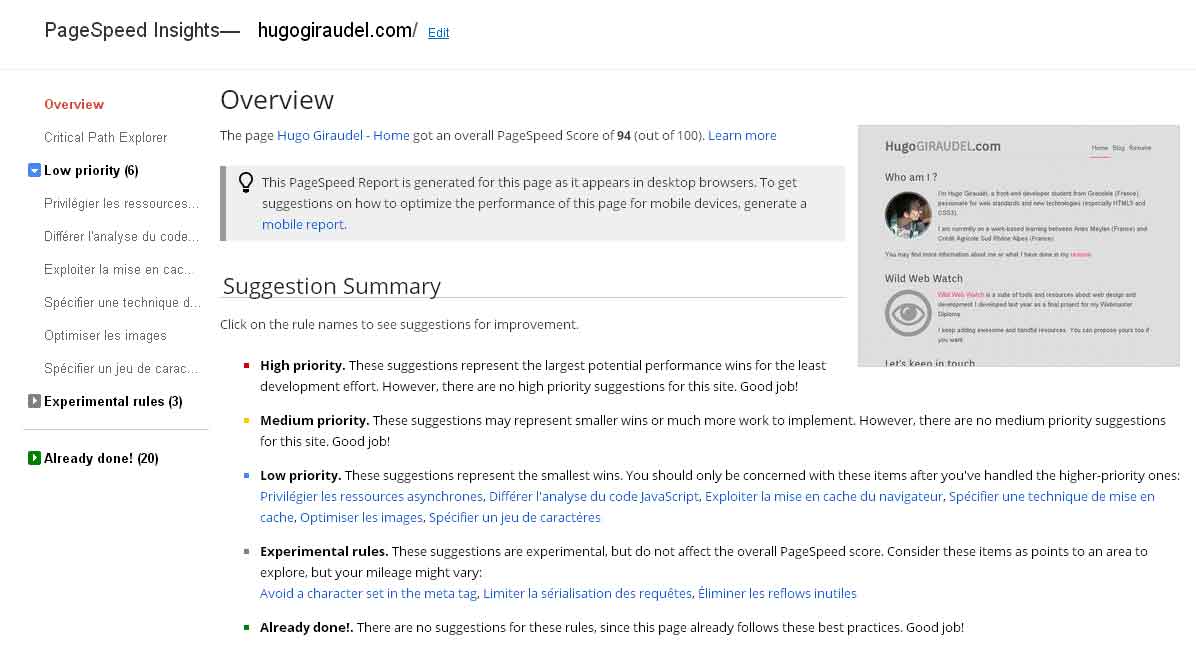Select sidebar item Différer l'analyse du code

coord(121,237)
